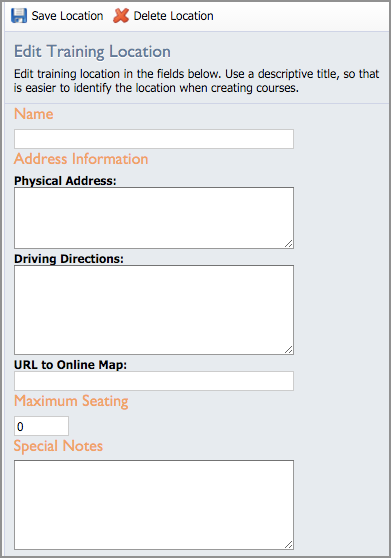Click the Delete Location text button
This screenshot has height=558, width=391.
coord(174,16)
